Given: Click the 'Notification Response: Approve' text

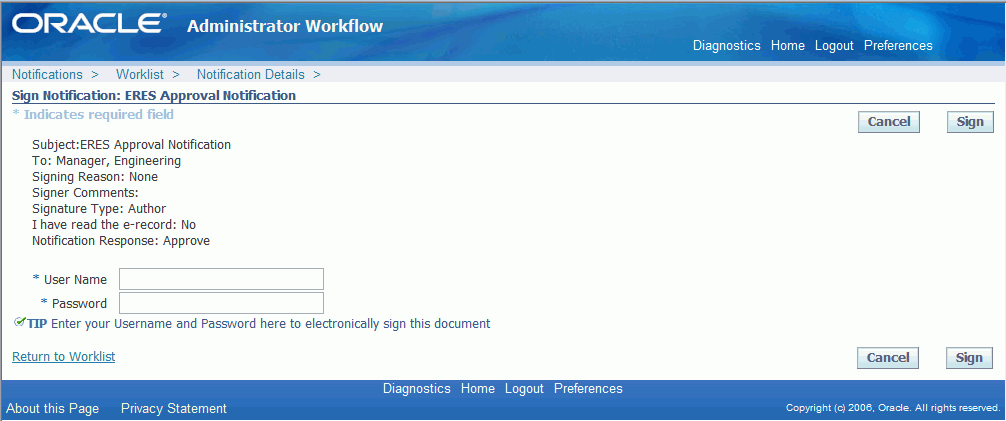Looking at the screenshot, I should pos(121,241).
